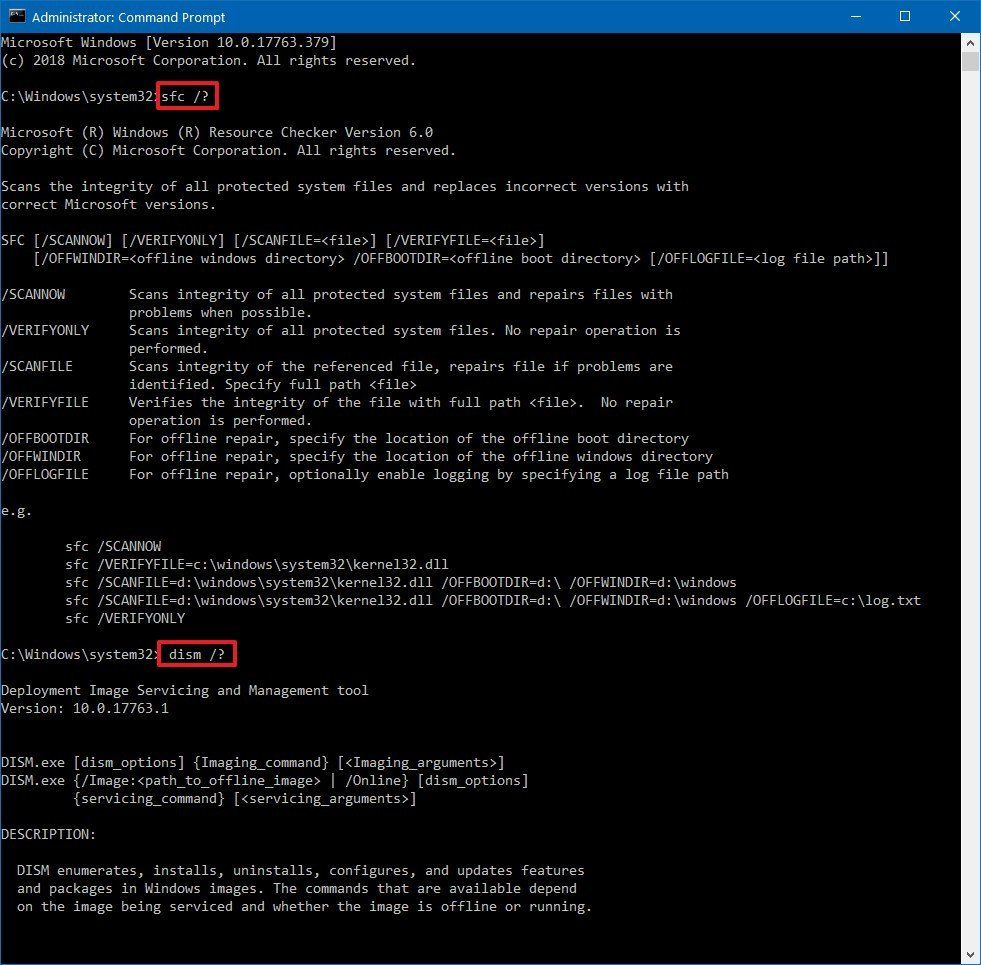Maximize the Command Prompt window

905,16
